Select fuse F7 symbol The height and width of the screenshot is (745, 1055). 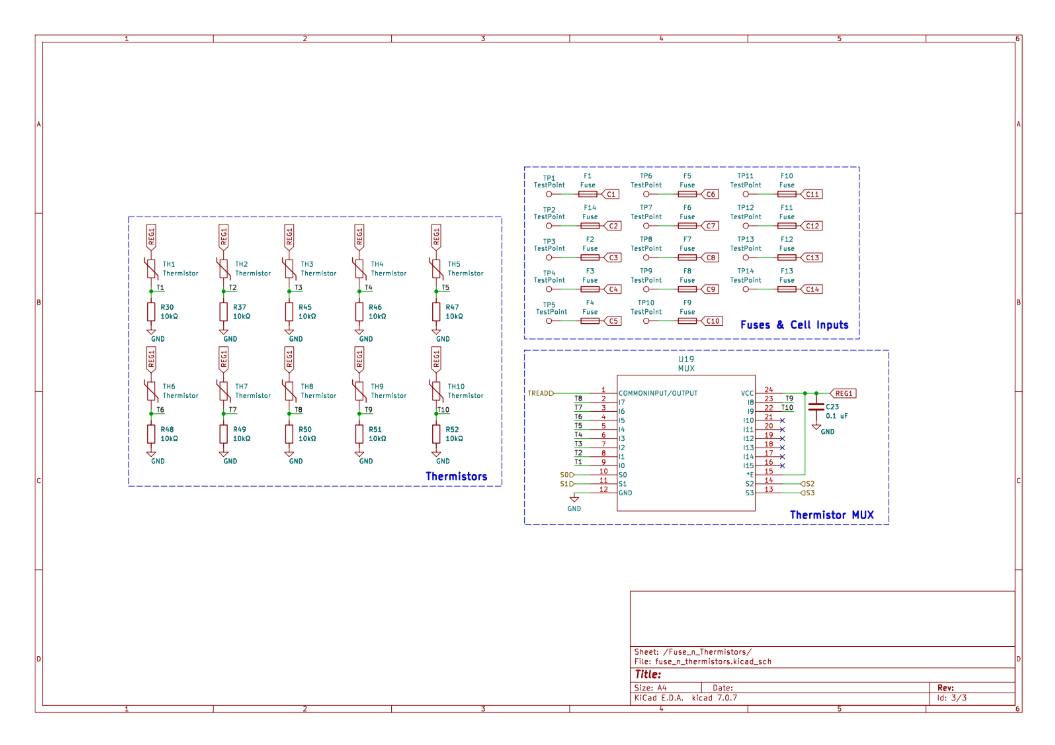pyautogui.click(x=687, y=257)
